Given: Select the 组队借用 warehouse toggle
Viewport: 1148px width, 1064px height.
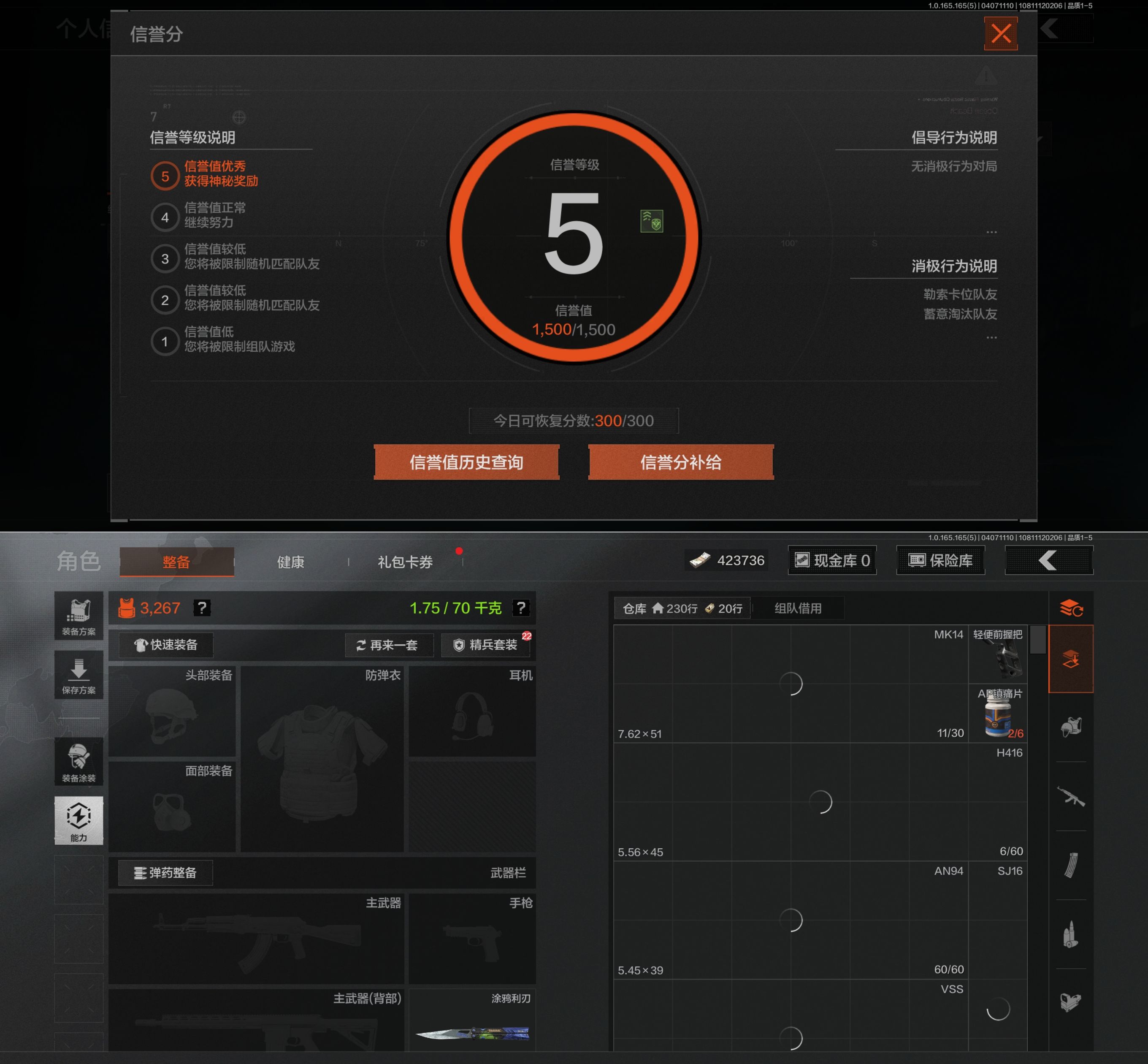Looking at the screenshot, I should [x=798, y=608].
